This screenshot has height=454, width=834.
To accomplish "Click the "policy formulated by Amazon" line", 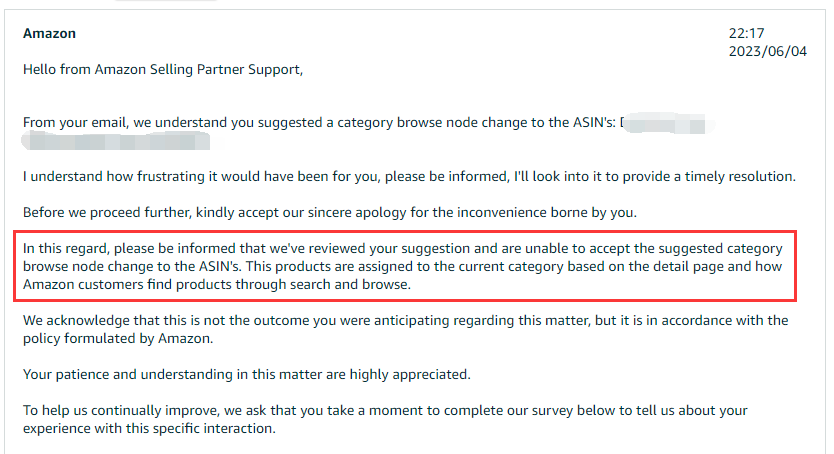I will point(118,339).
